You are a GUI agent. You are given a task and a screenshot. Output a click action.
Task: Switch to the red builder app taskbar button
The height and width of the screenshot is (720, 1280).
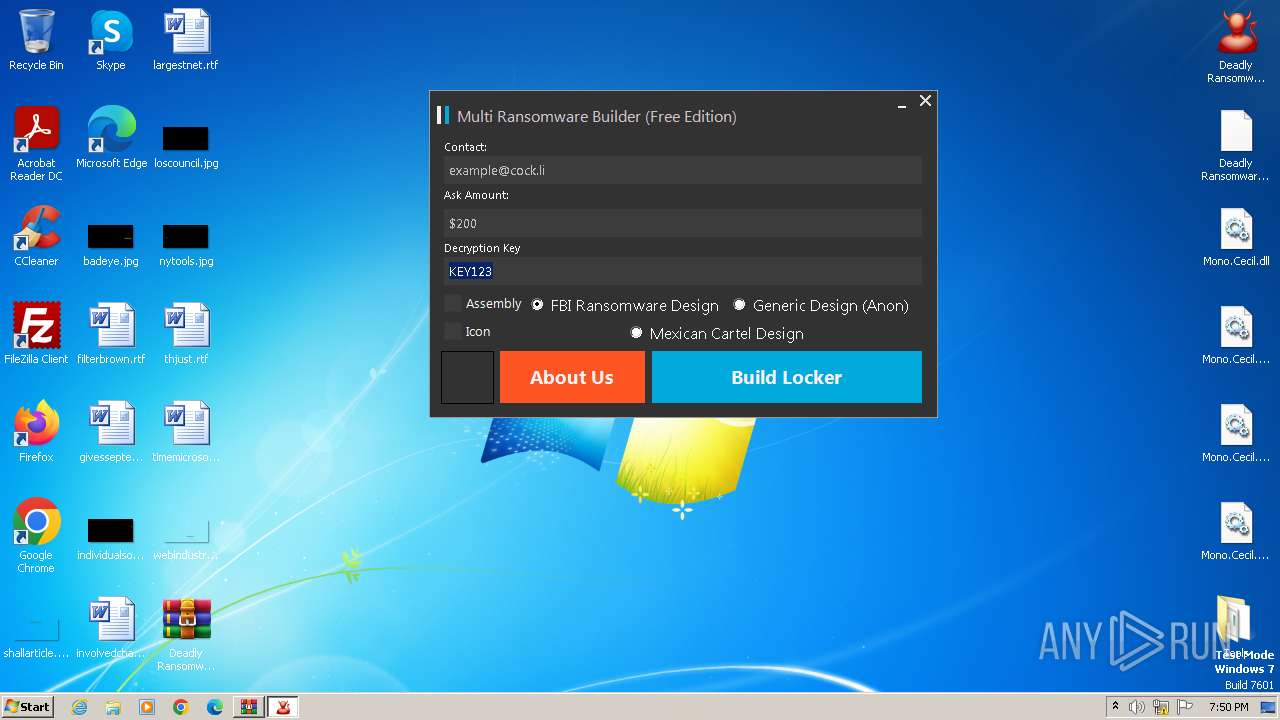coord(283,707)
